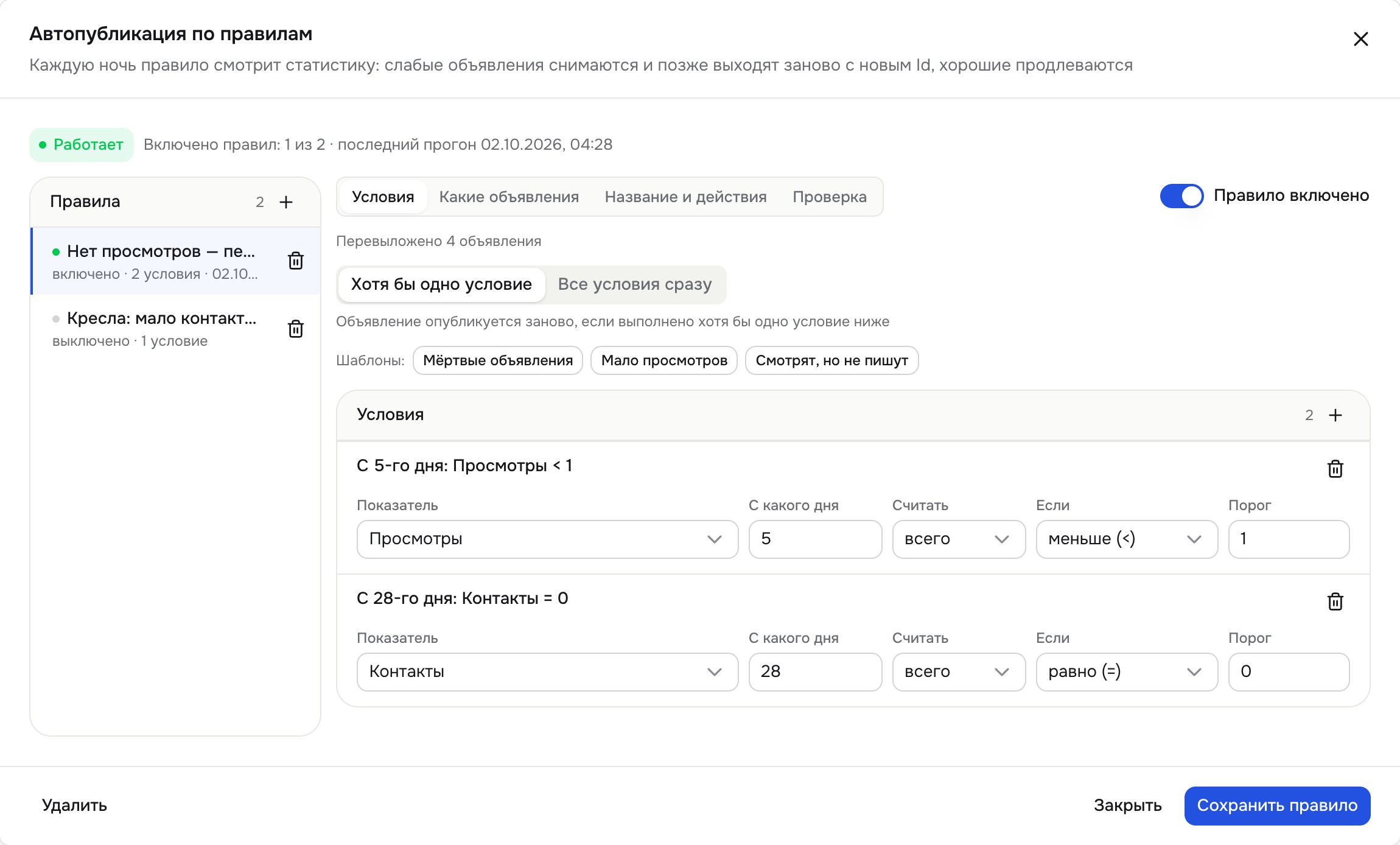1400x845 pixels.
Task: Click 'Сохранить правило' button
Action: click(1277, 805)
